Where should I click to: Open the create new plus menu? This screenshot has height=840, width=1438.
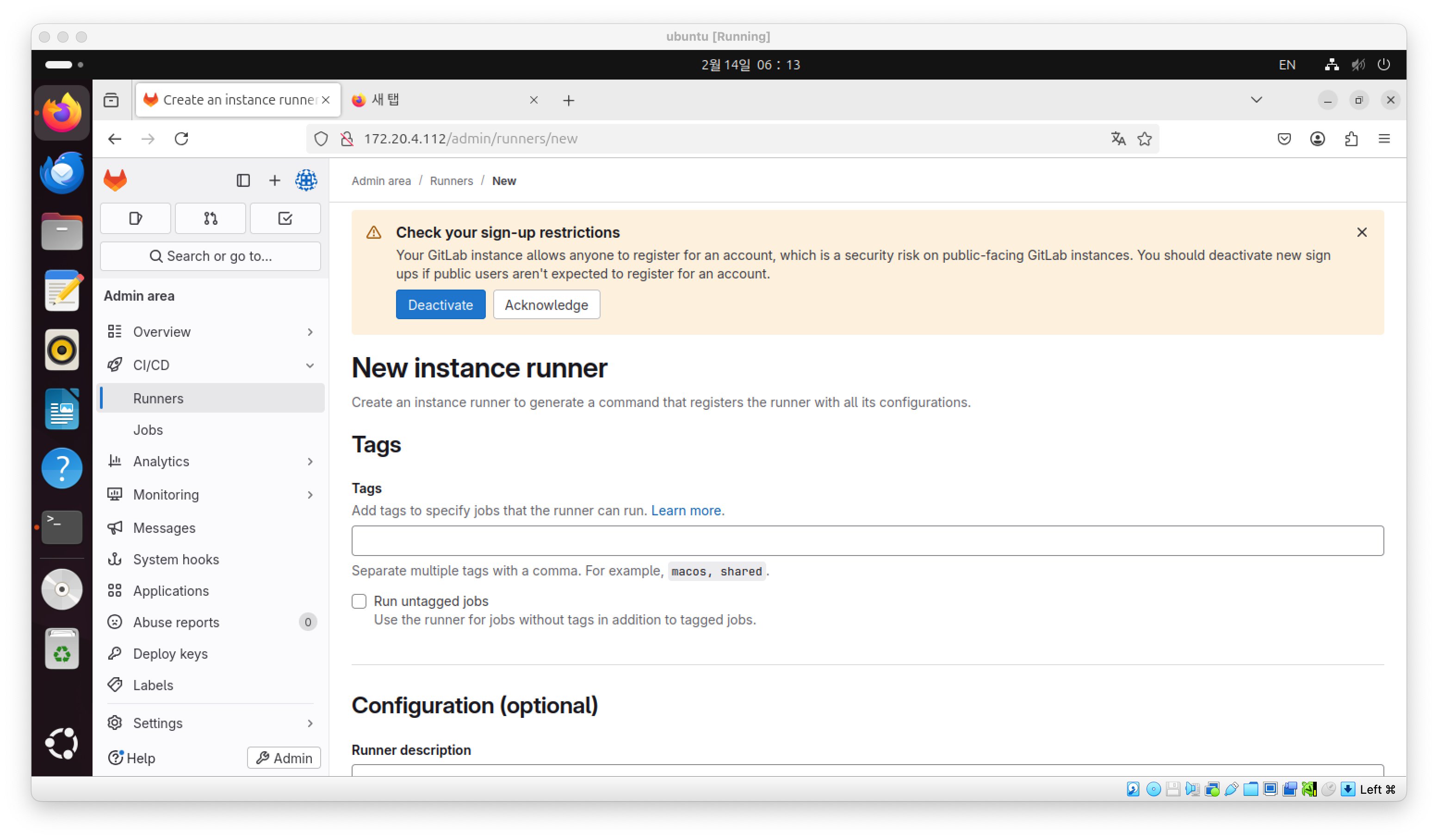click(274, 180)
